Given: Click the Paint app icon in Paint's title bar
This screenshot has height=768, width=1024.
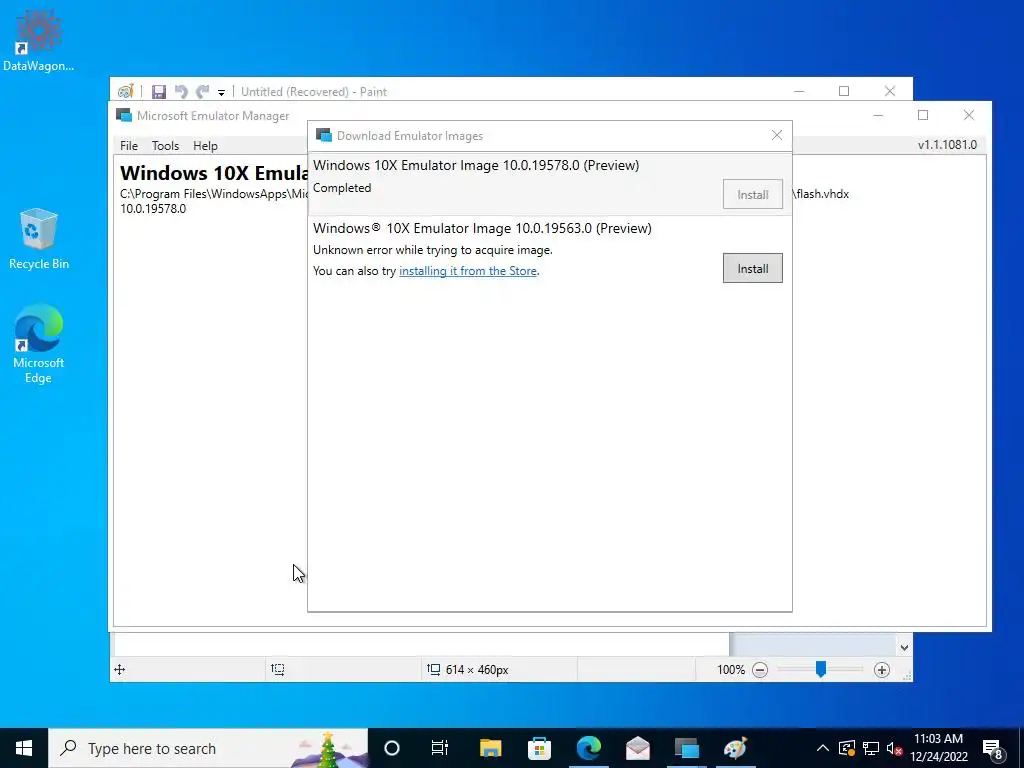Looking at the screenshot, I should point(125,91).
